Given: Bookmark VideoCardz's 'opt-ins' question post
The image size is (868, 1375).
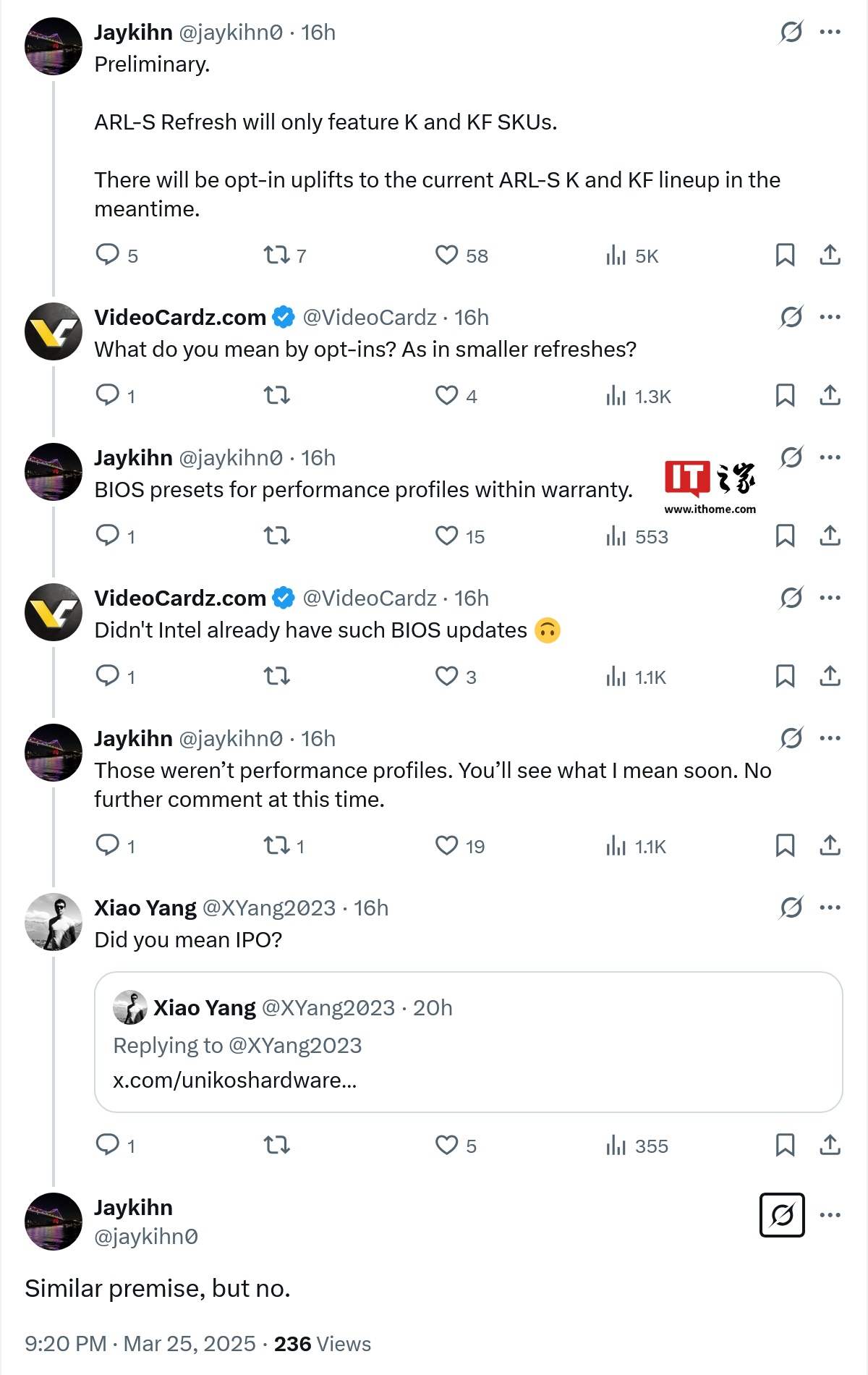Looking at the screenshot, I should point(785,395).
